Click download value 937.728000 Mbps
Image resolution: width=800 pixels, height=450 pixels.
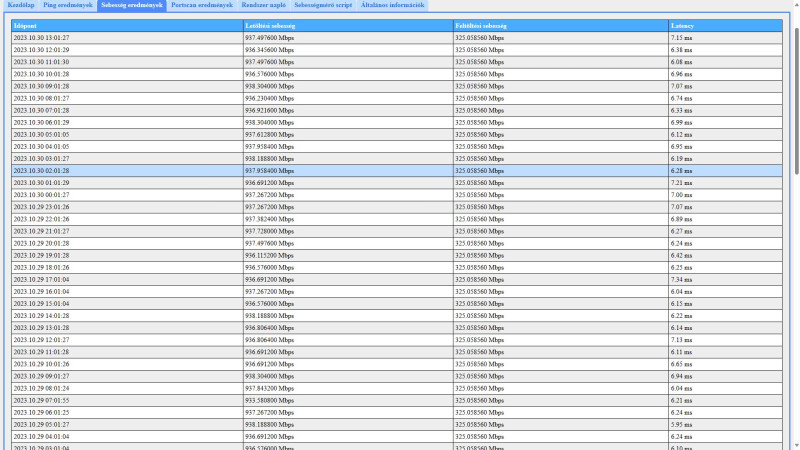(269, 231)
